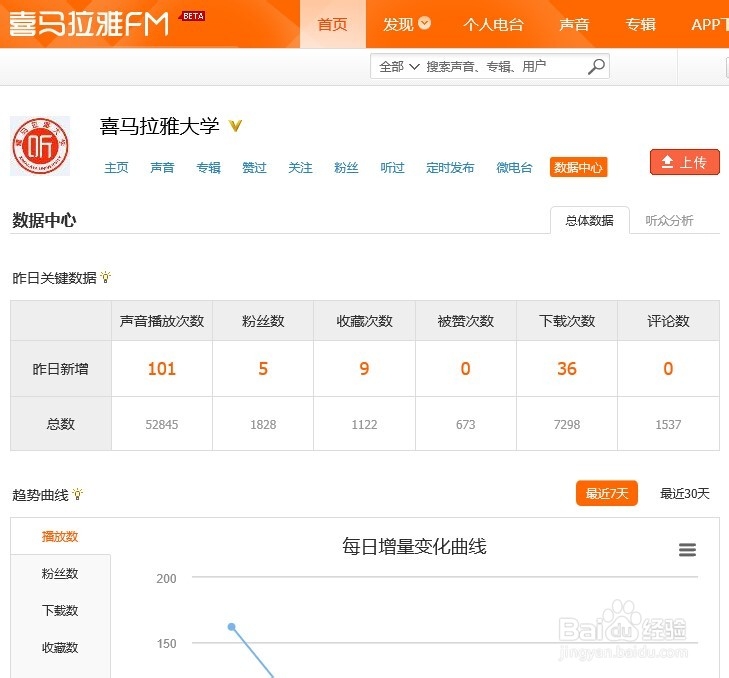Click the lightbulb hint beside 昨日关键数据
Viewport: 729px width, 678px height.
106,277
